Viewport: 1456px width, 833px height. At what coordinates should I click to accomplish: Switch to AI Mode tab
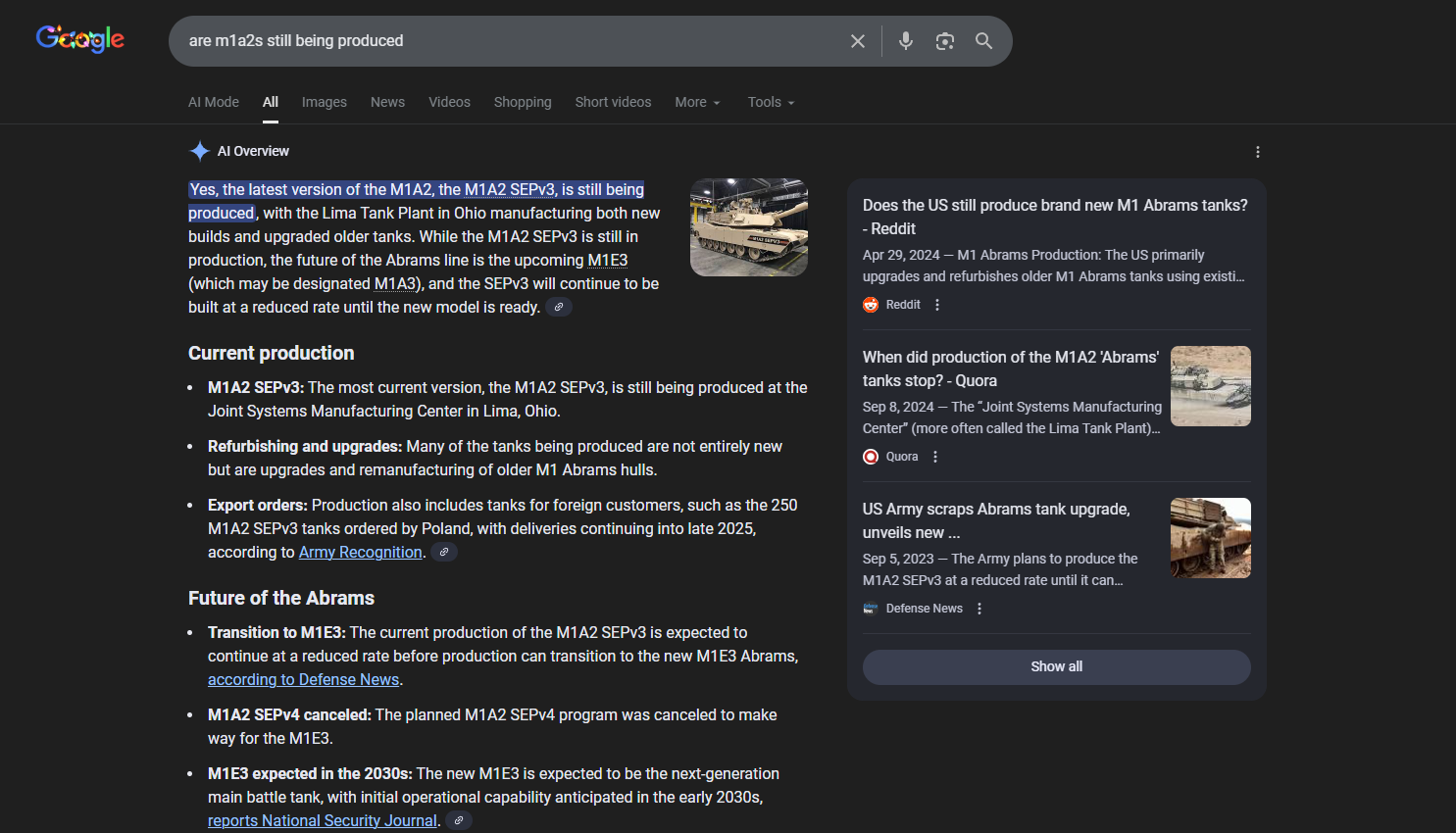point(214,102)
